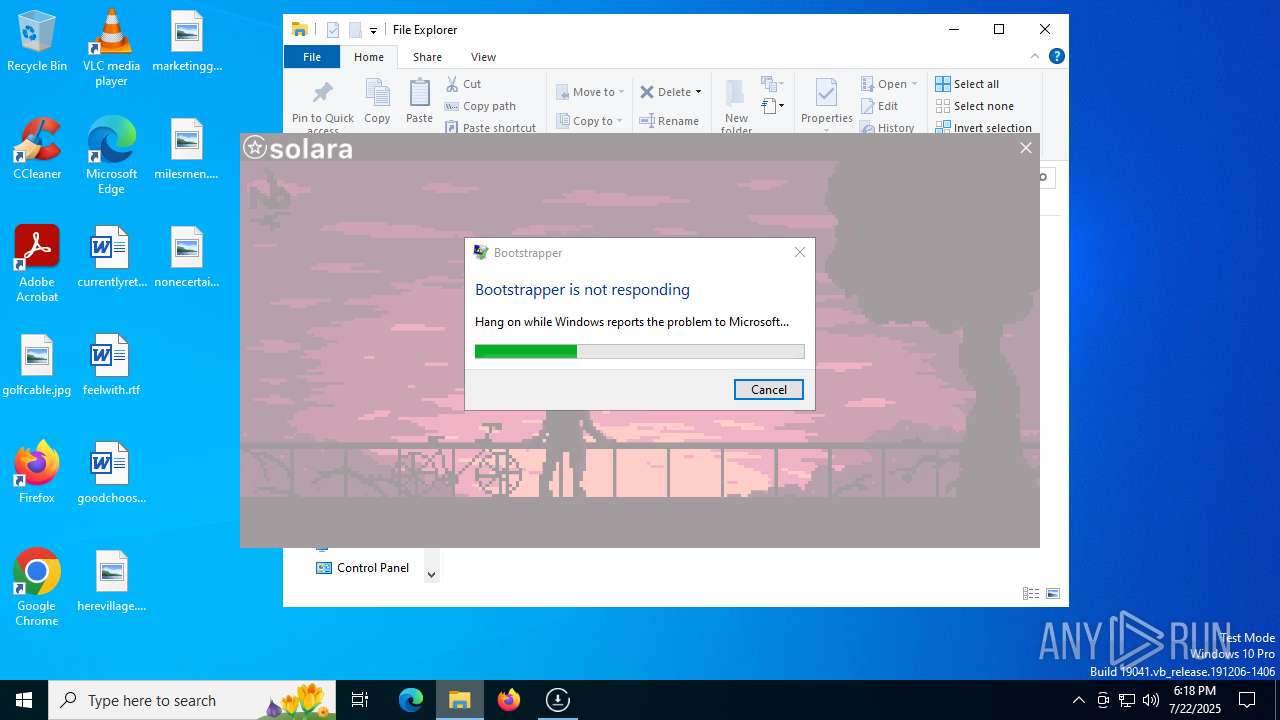1280x720 pixels.
Task: Open Edge from the taskbar
Action: [411, 700]
